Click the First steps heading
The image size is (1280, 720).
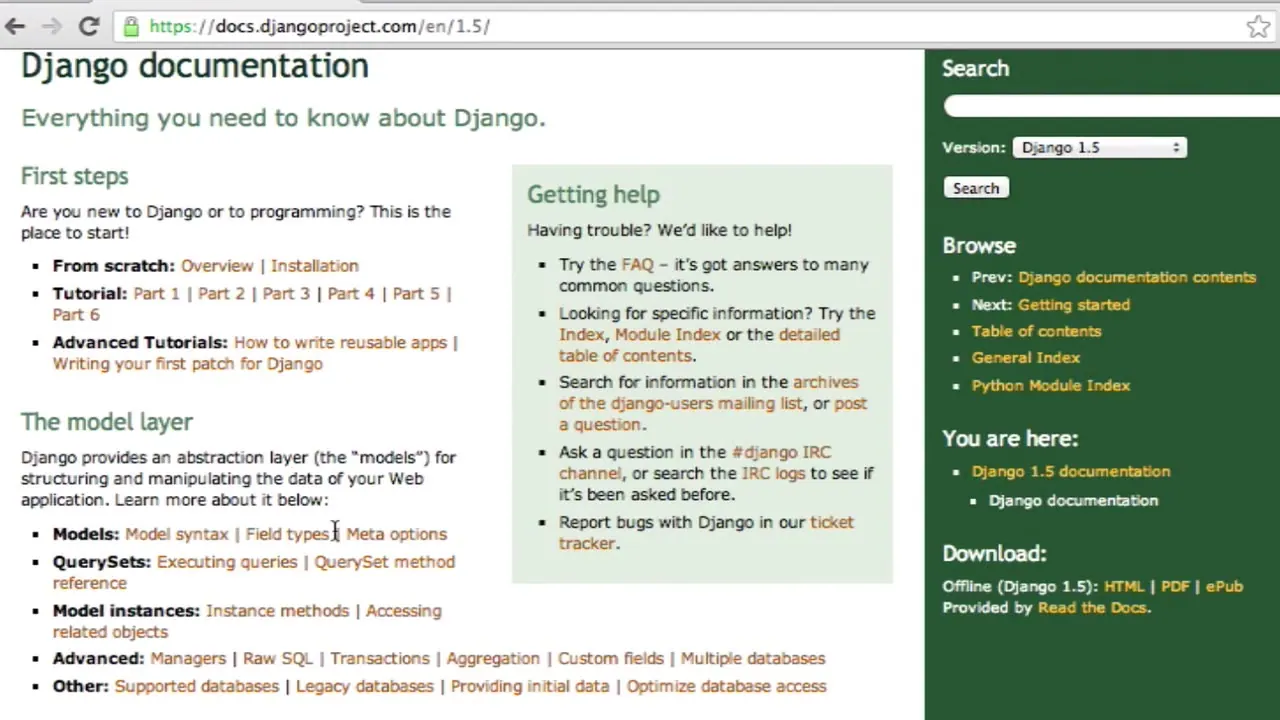75,176
